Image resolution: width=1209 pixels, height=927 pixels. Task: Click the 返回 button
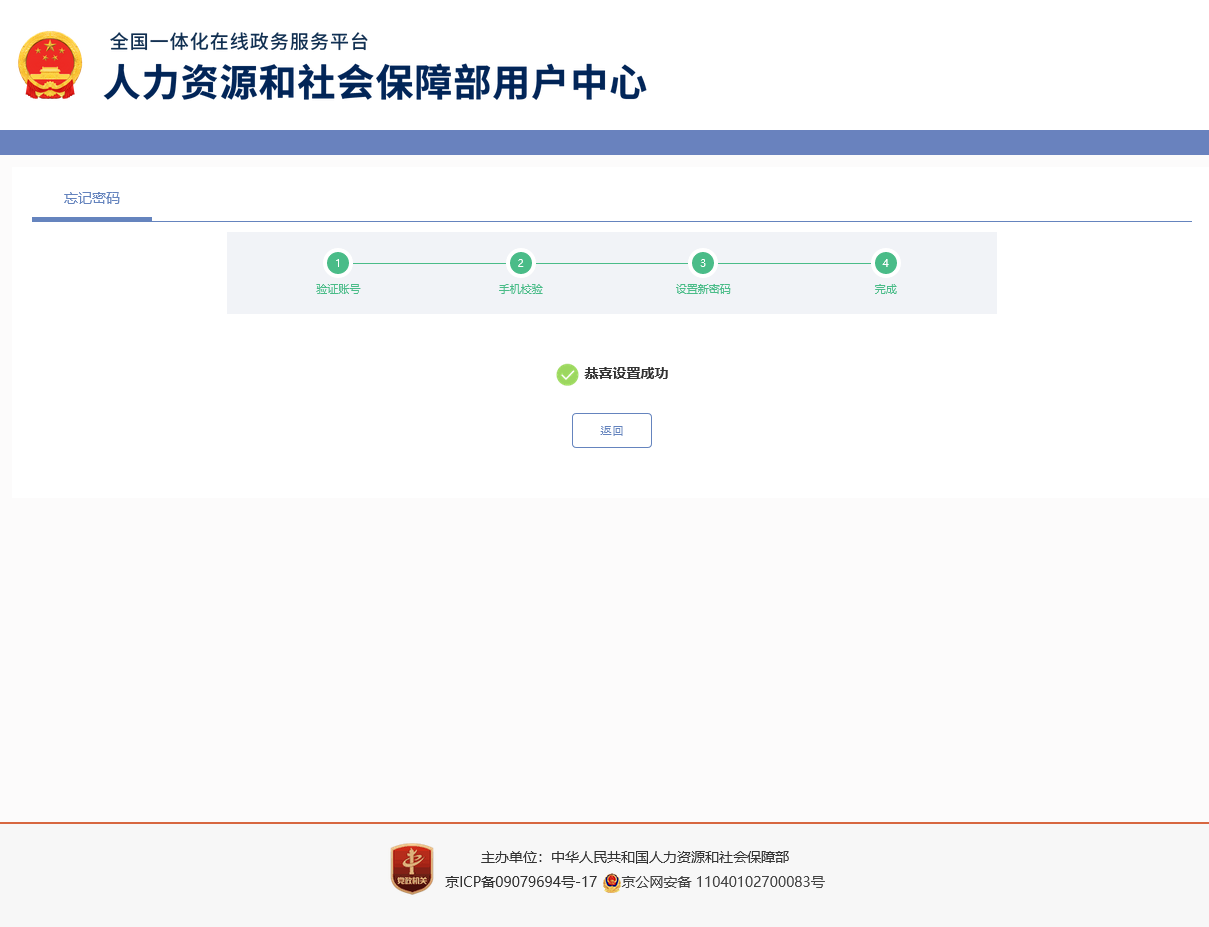[x=612, y=430]
